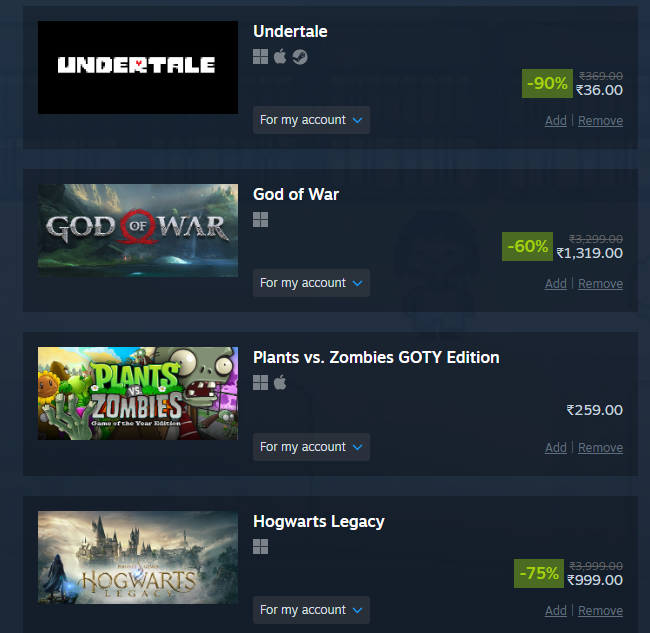Remove Plants vs. Zombies GOTY Edition
Image resolution: width=650 pixels, height=633 pixels.
(x=600, y=448)
